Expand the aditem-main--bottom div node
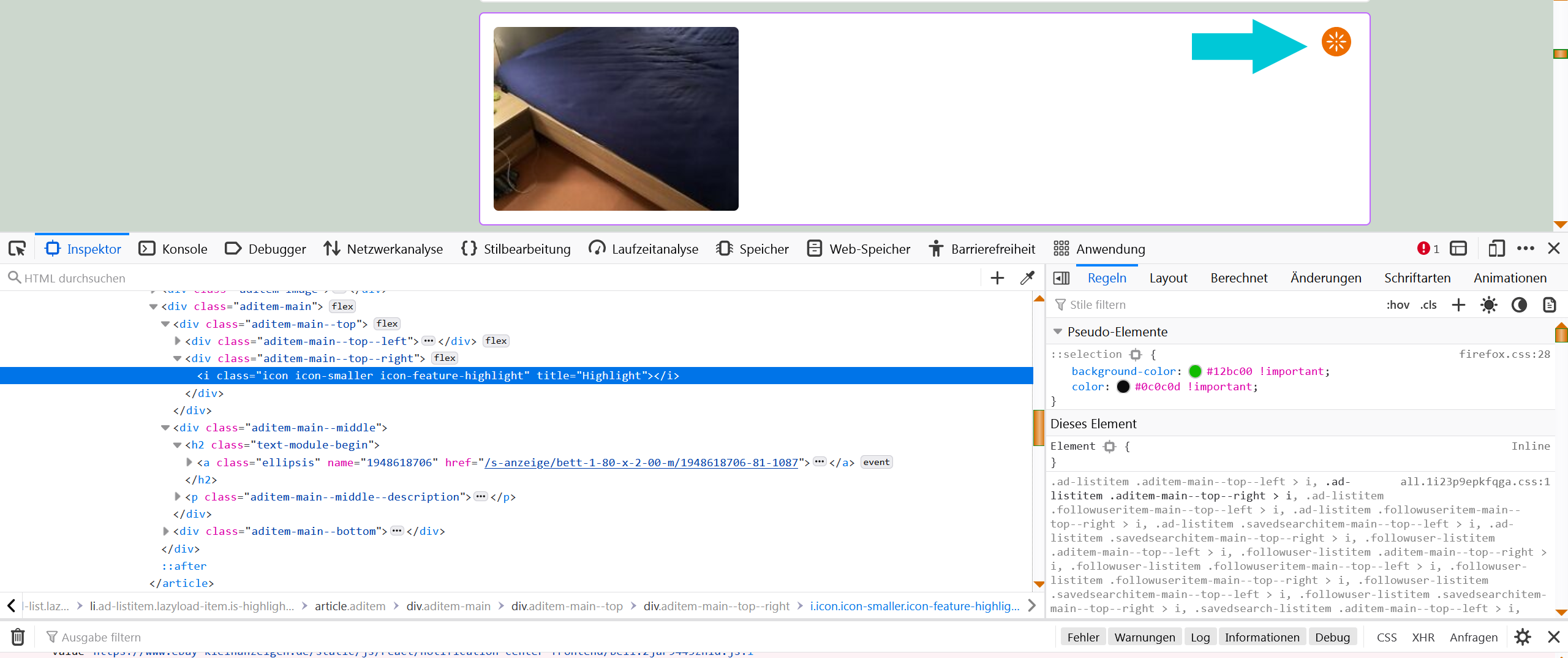Viewport: 1568px width, 658px height. pyautogui.click(x=166, y=531)
